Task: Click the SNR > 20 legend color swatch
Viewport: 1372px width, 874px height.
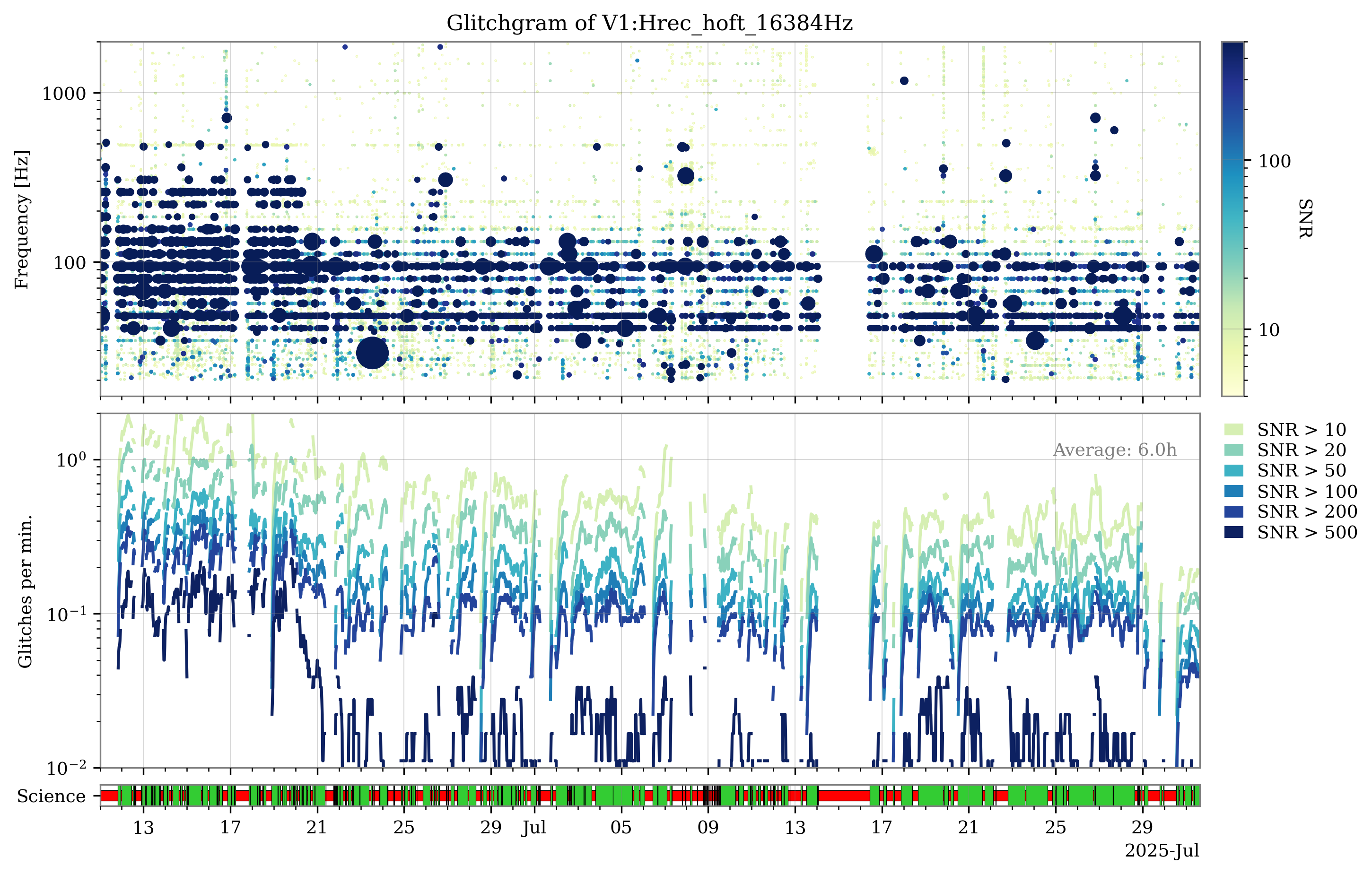Action: [1234, 450]
